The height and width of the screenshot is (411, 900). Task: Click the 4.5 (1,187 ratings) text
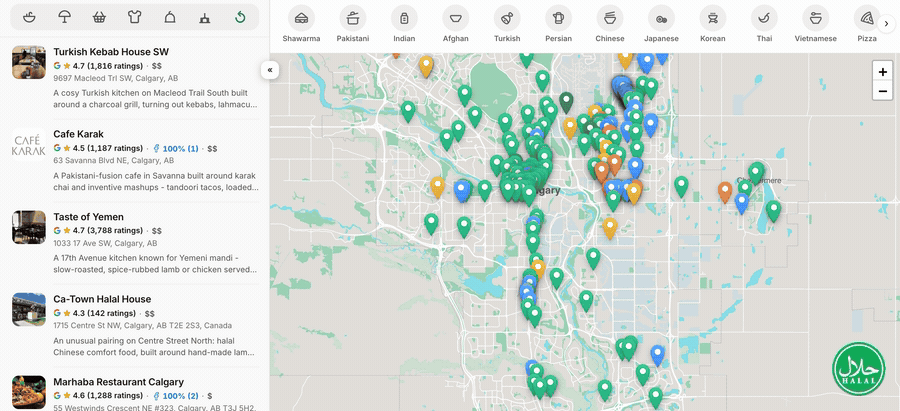pos(108,149)
